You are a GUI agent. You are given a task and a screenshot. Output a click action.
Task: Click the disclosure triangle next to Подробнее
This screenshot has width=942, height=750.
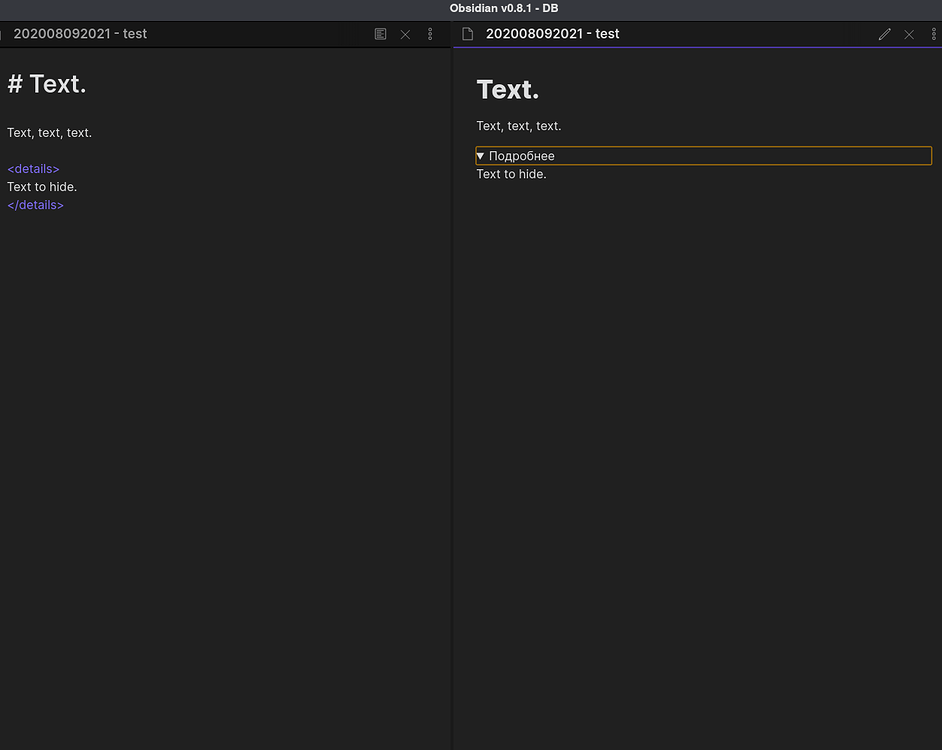tap(480, 155)
